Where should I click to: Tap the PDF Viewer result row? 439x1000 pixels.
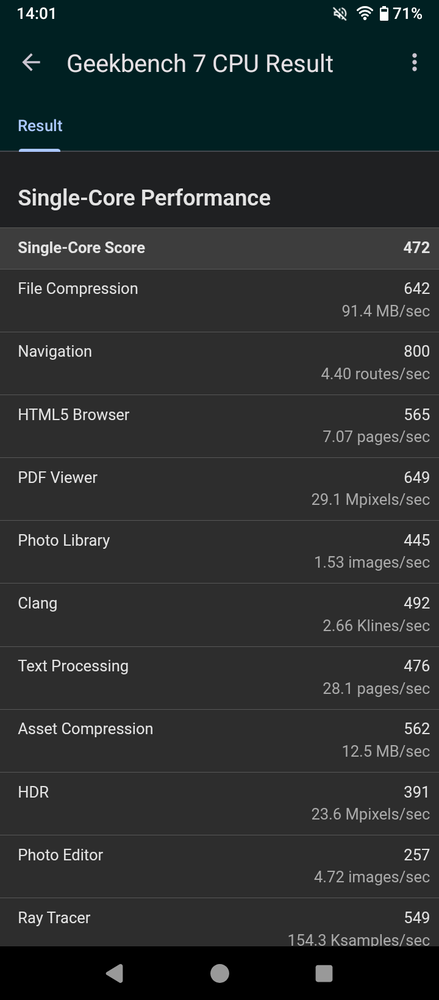click(220, 489)
